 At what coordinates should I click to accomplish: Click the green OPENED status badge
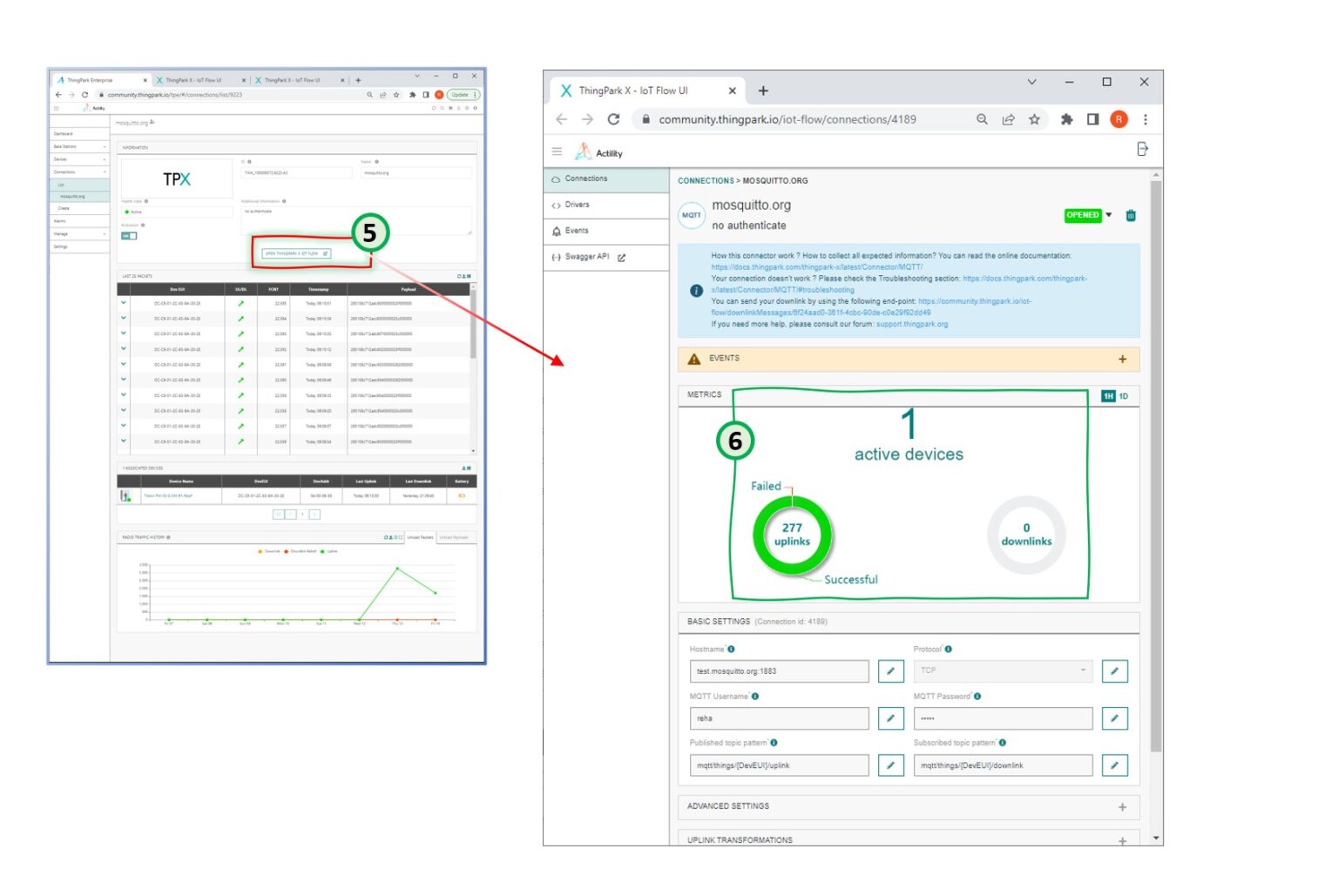pyautogui.click(x=1083, y=215)
